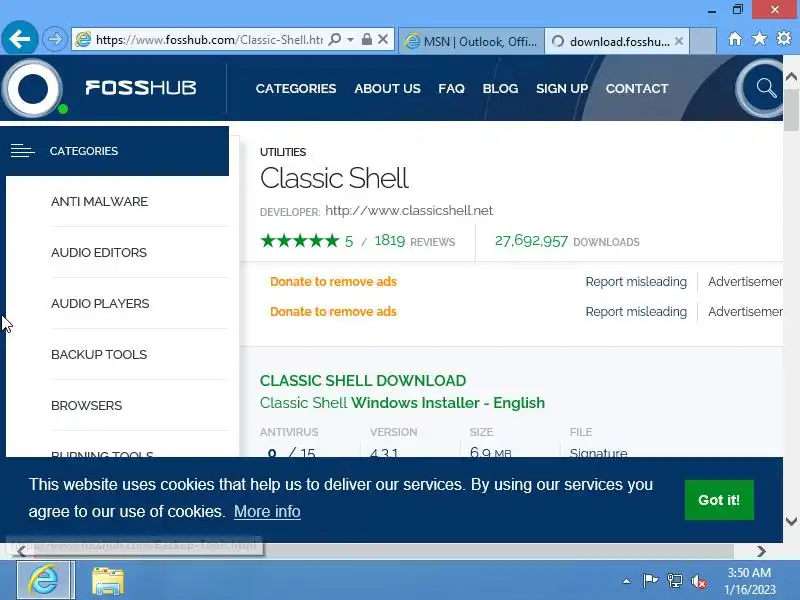Click the UTILITIES breadcrumb label
The image size is (800, 600).
(283, 152)
